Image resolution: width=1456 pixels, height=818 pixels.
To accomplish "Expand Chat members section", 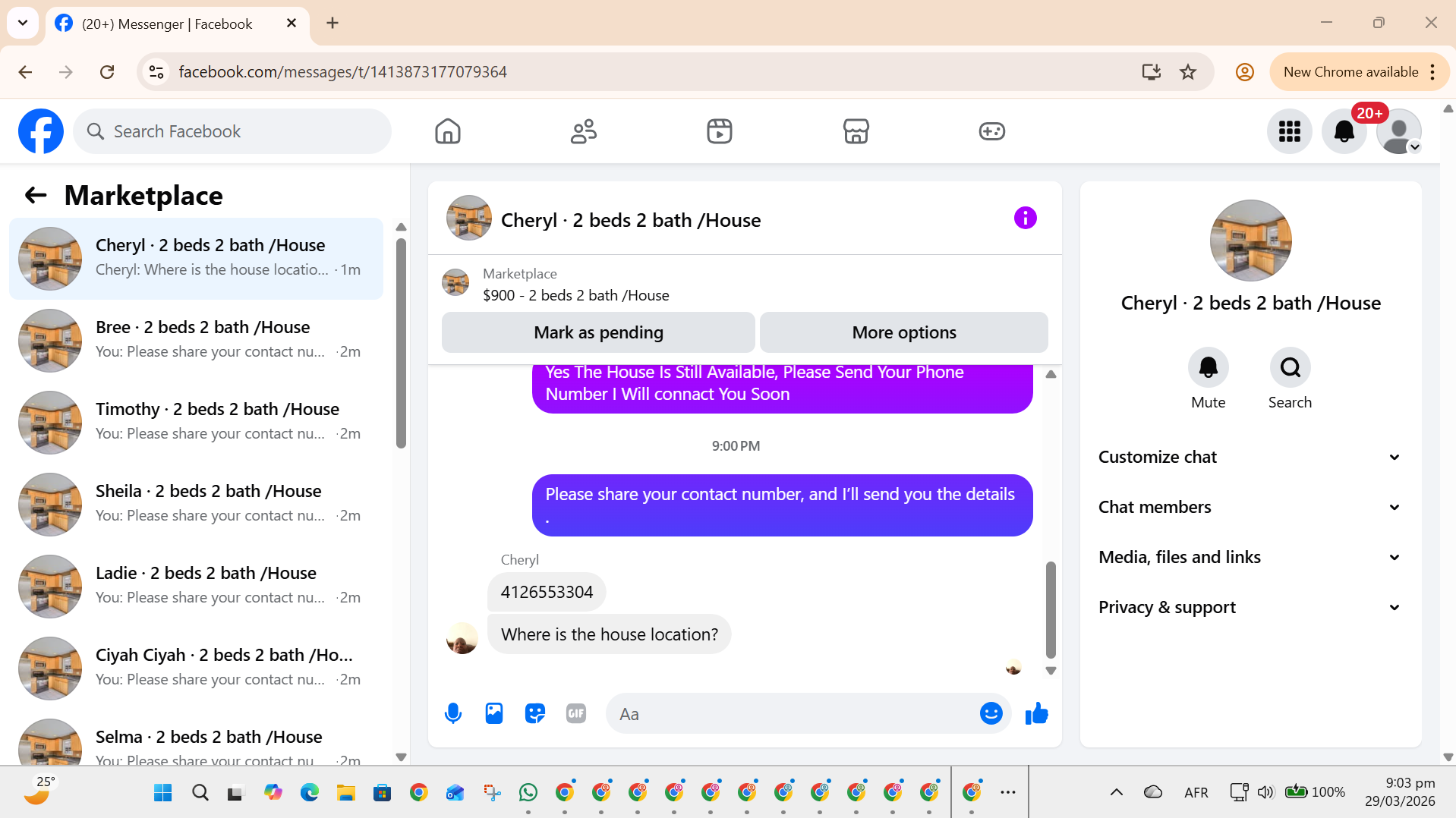I will tap(1250, 507).
